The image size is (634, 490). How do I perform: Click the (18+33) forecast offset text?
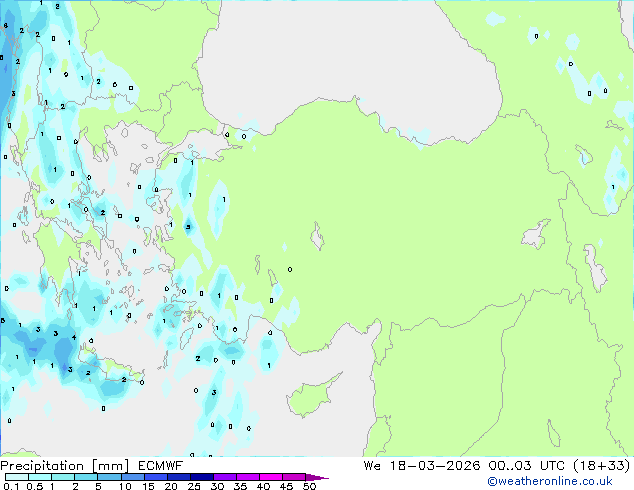602,466
